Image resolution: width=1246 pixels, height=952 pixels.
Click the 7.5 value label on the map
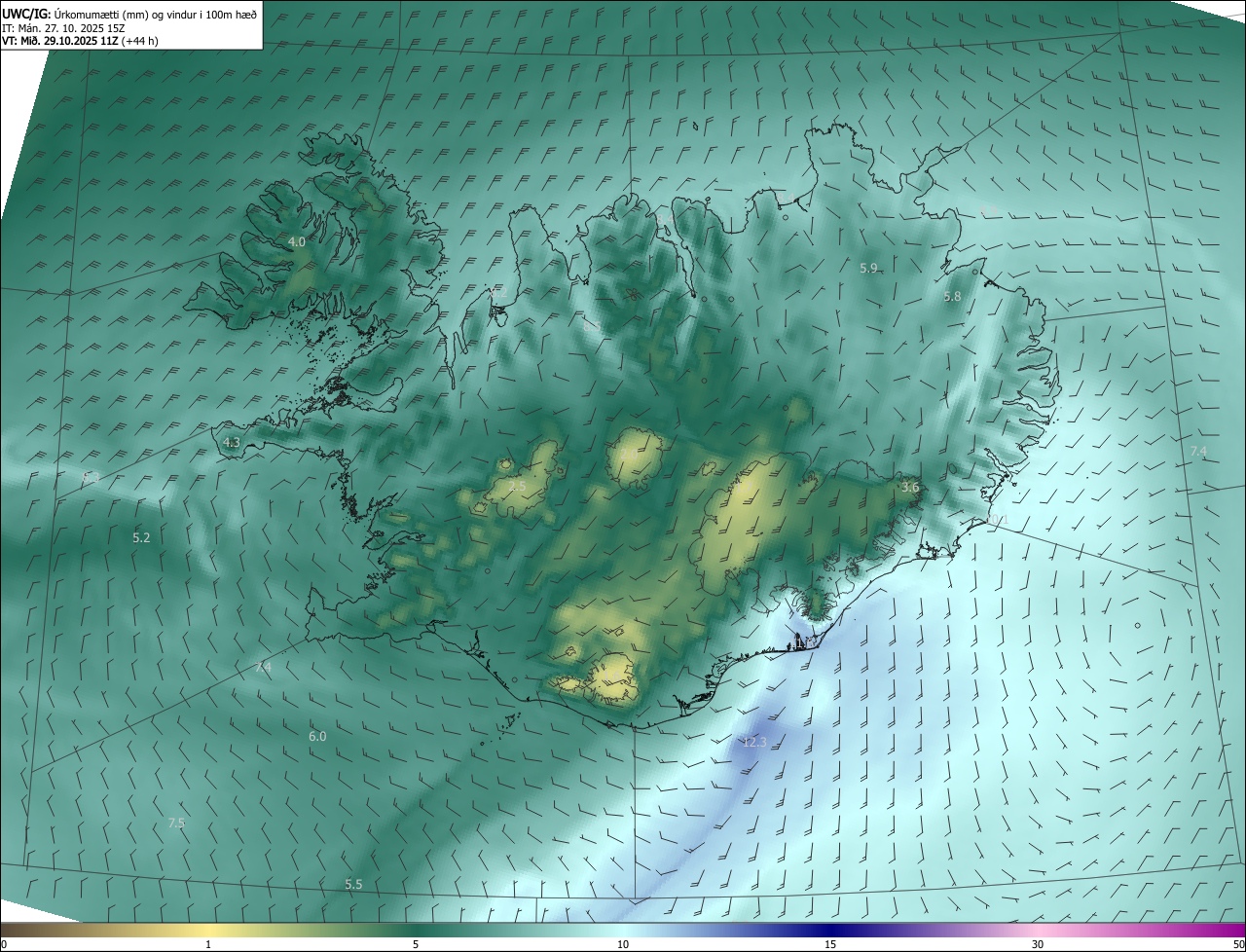(x=176, y=823)
